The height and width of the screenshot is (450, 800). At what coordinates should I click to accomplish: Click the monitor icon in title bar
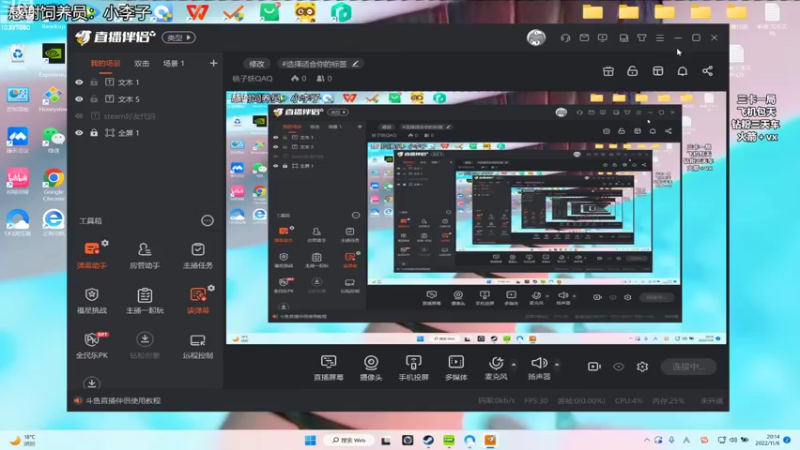(x=603, y=38)
